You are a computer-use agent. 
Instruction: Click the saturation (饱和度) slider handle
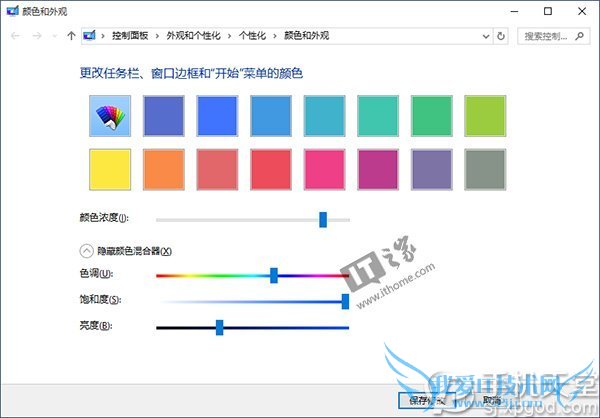click(x=345, y=302)
